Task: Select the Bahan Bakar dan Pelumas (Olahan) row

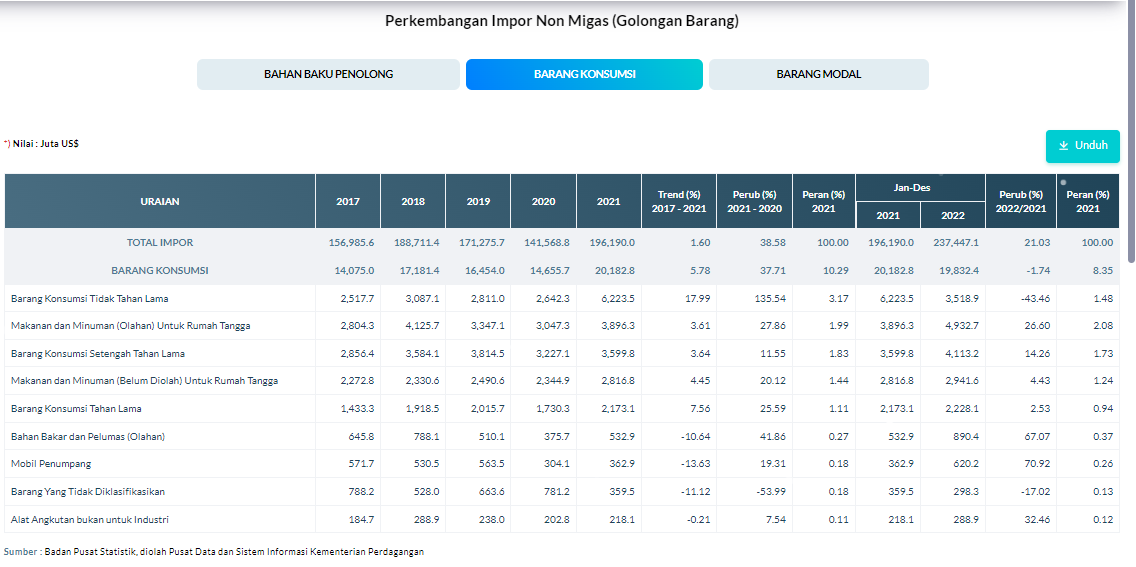Action: (88, 437)
